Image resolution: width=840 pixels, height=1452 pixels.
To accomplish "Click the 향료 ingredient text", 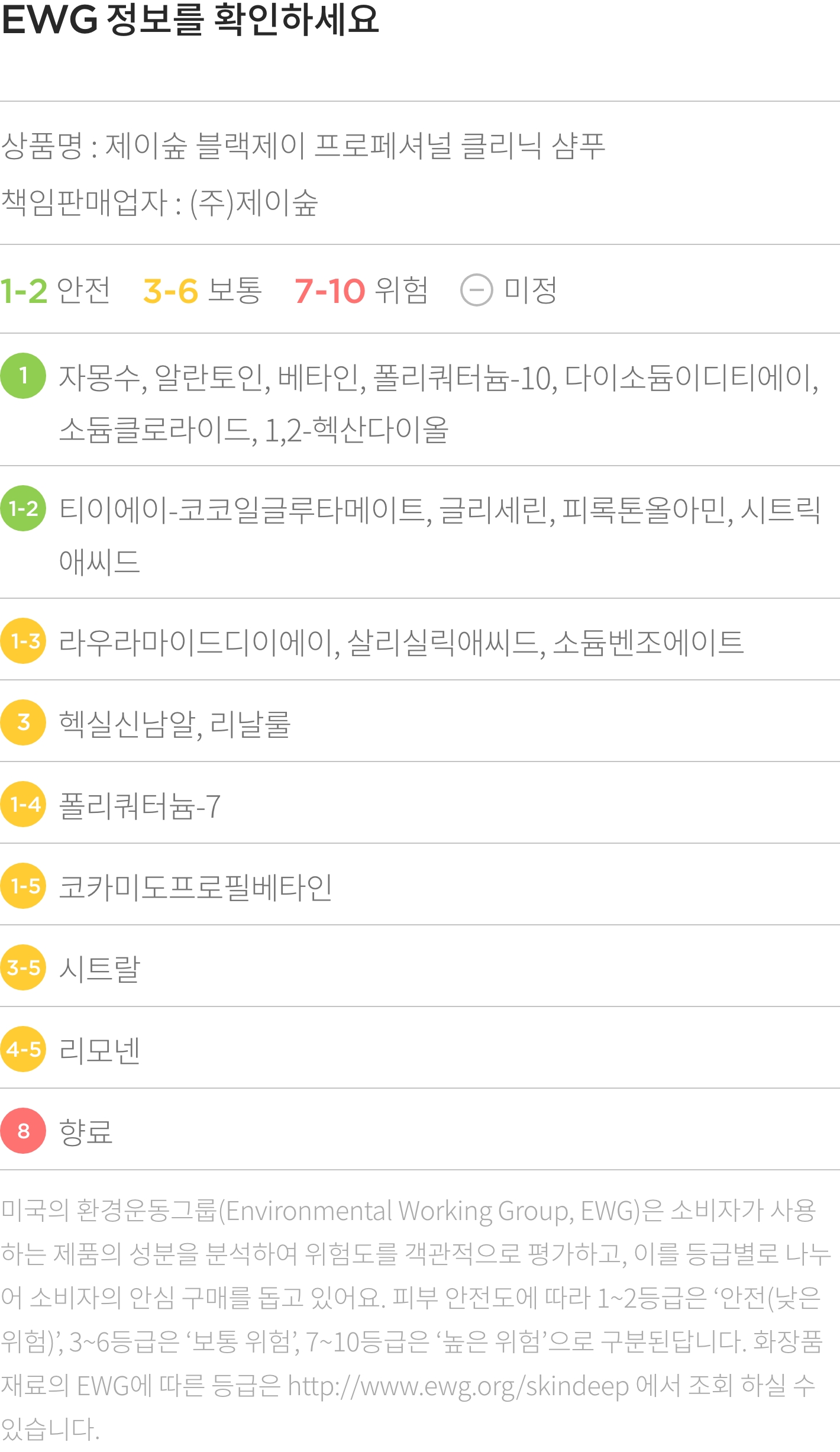I will [x=86, y=1131].
